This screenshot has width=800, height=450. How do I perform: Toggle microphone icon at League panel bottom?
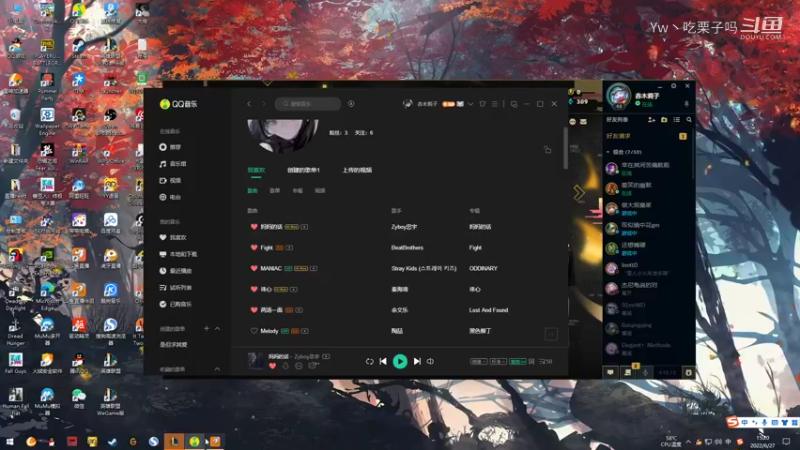(x=645, y=372)
